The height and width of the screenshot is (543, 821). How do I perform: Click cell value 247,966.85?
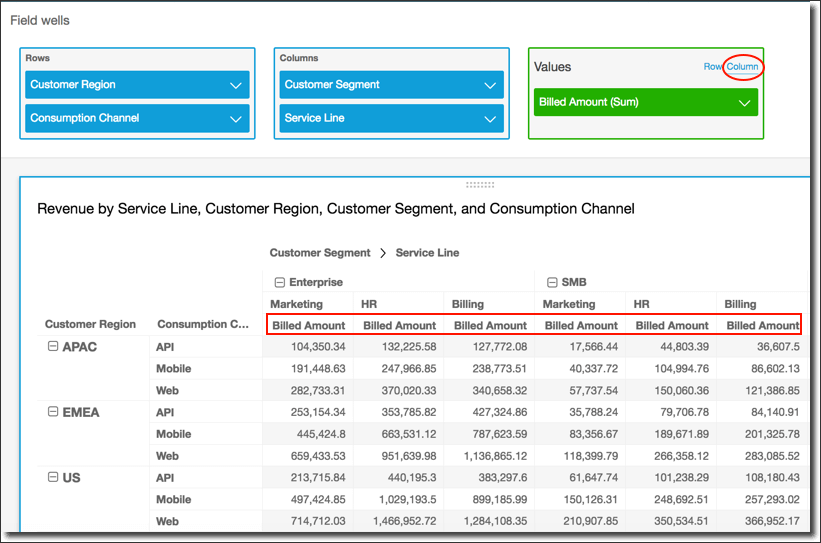click(409, 369)
